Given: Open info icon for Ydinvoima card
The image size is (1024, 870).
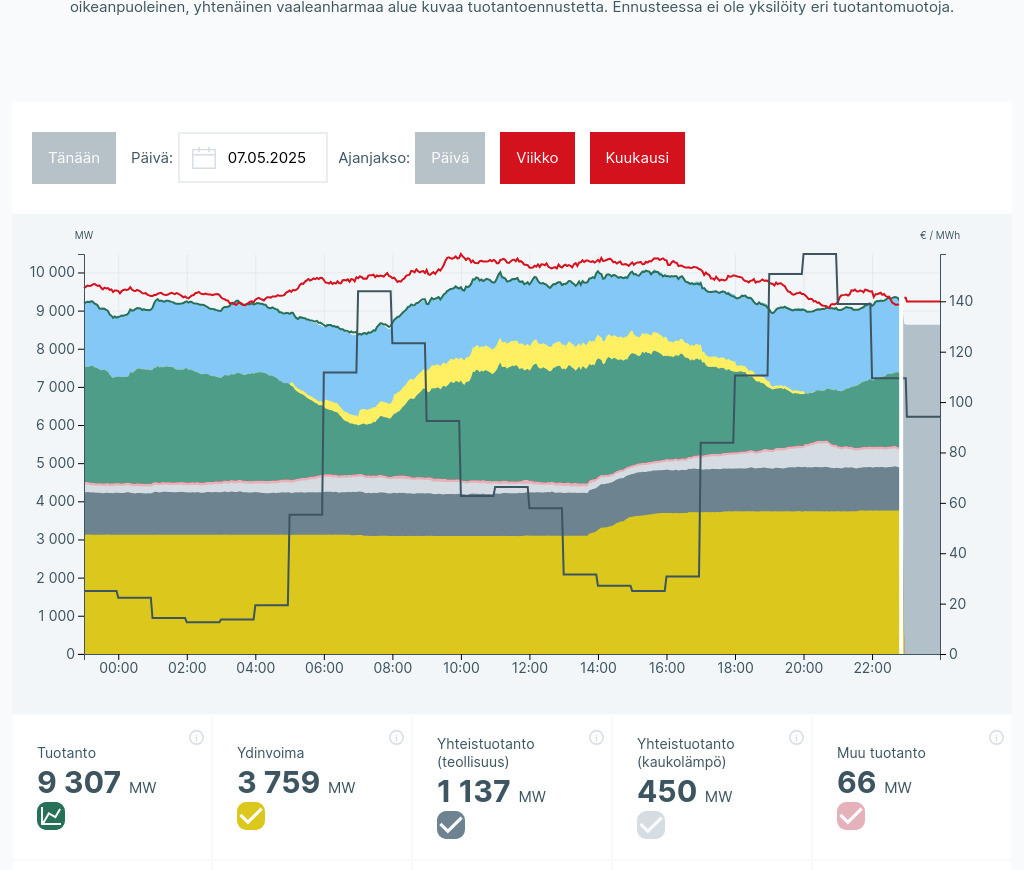Looking at the screenshot, I should [396, 738].
